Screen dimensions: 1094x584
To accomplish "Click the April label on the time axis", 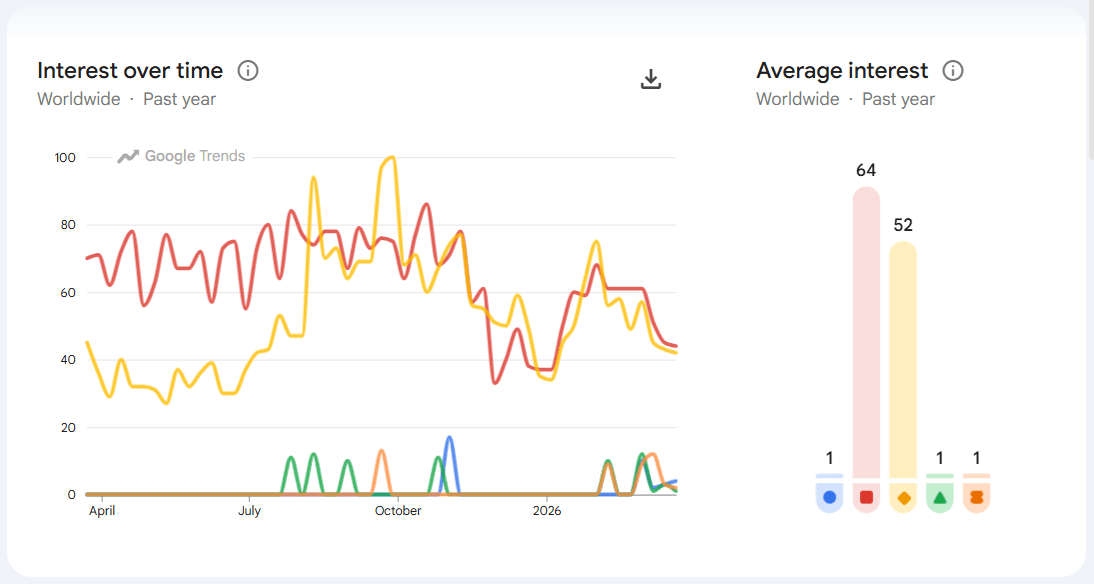I will 102,511.
